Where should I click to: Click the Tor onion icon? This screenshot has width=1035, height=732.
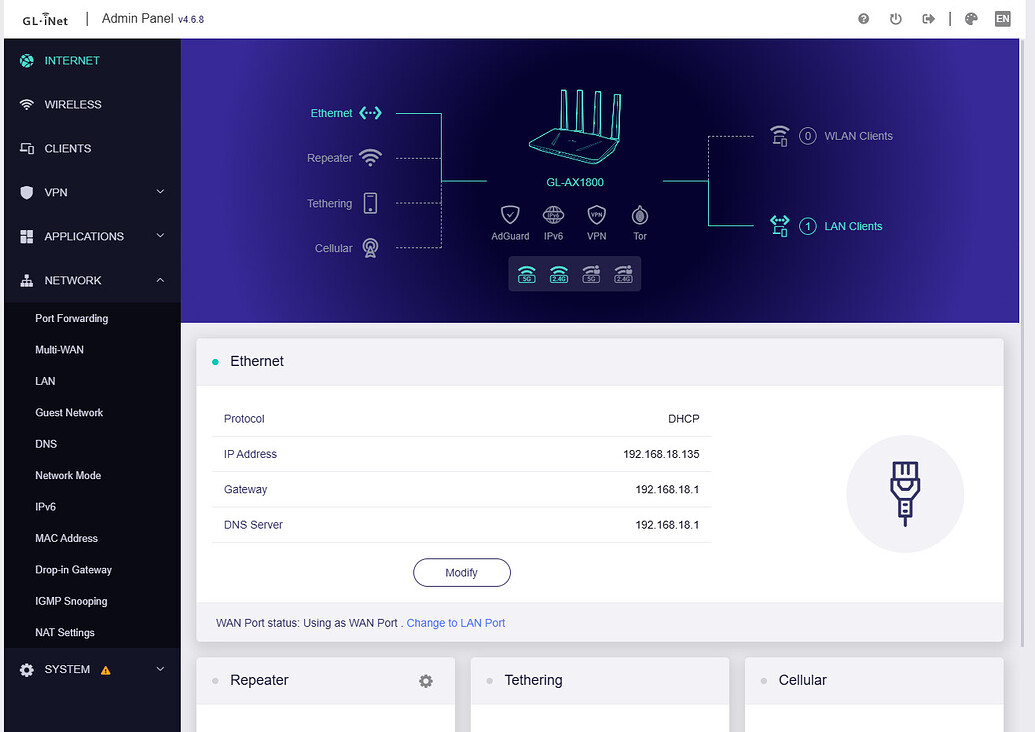[640, 215]
